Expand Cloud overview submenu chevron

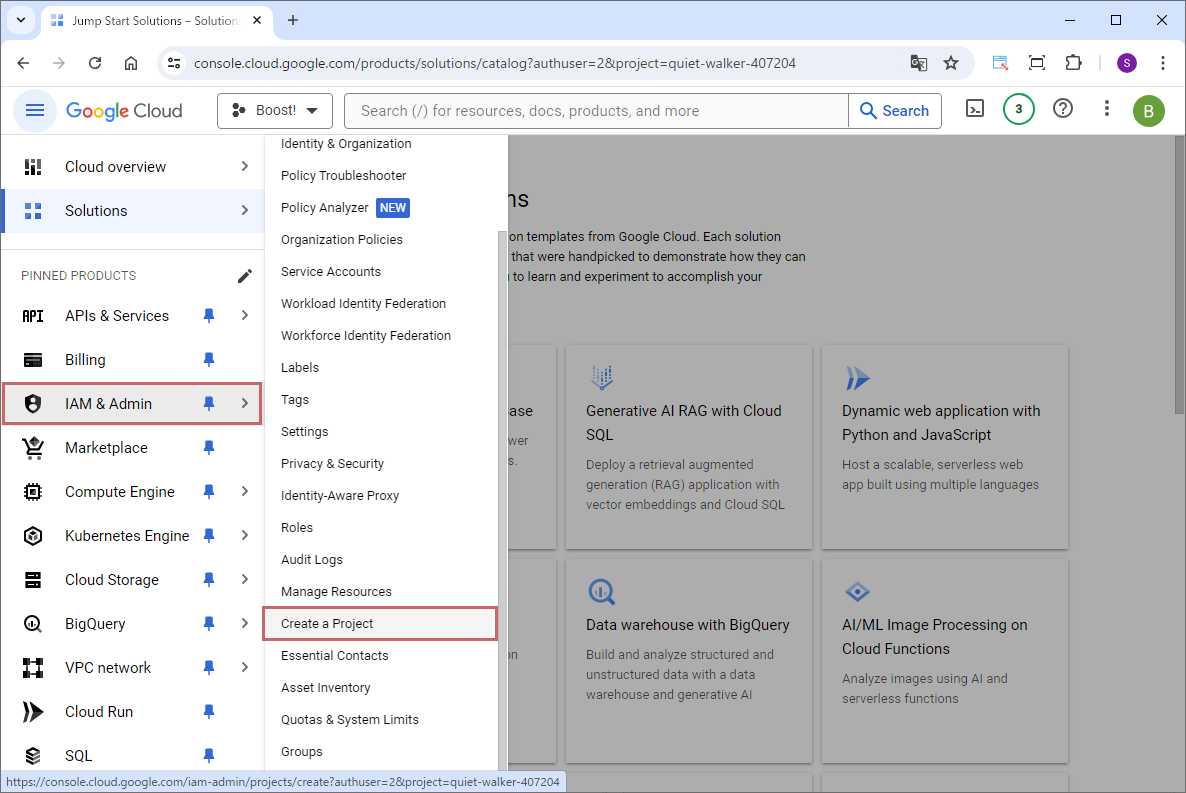244,166
